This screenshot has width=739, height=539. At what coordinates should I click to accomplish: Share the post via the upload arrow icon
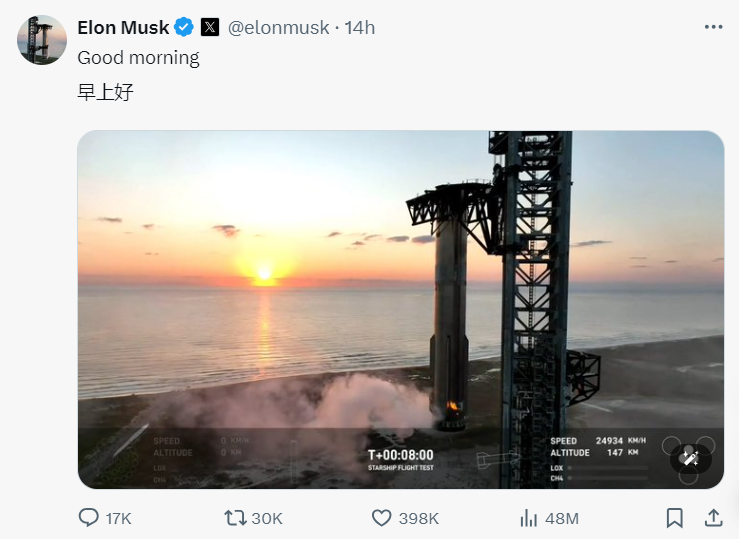tap(713, 518)
